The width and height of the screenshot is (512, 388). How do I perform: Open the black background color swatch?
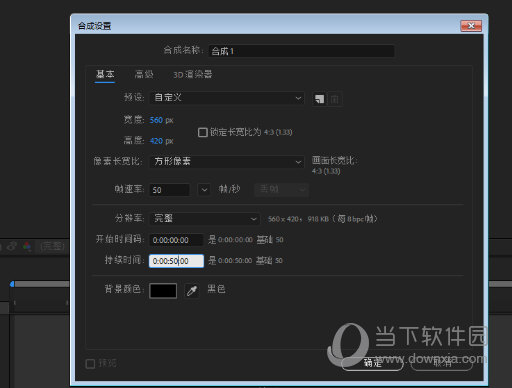[163, 291]
